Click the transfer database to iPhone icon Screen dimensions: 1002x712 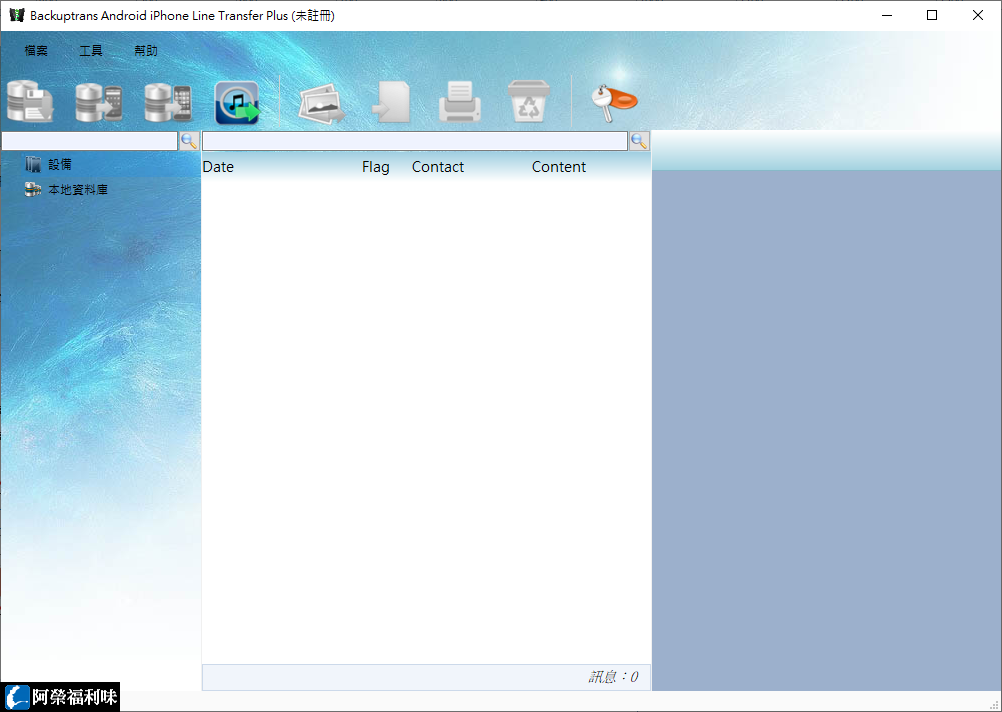[x=168, y=102]
